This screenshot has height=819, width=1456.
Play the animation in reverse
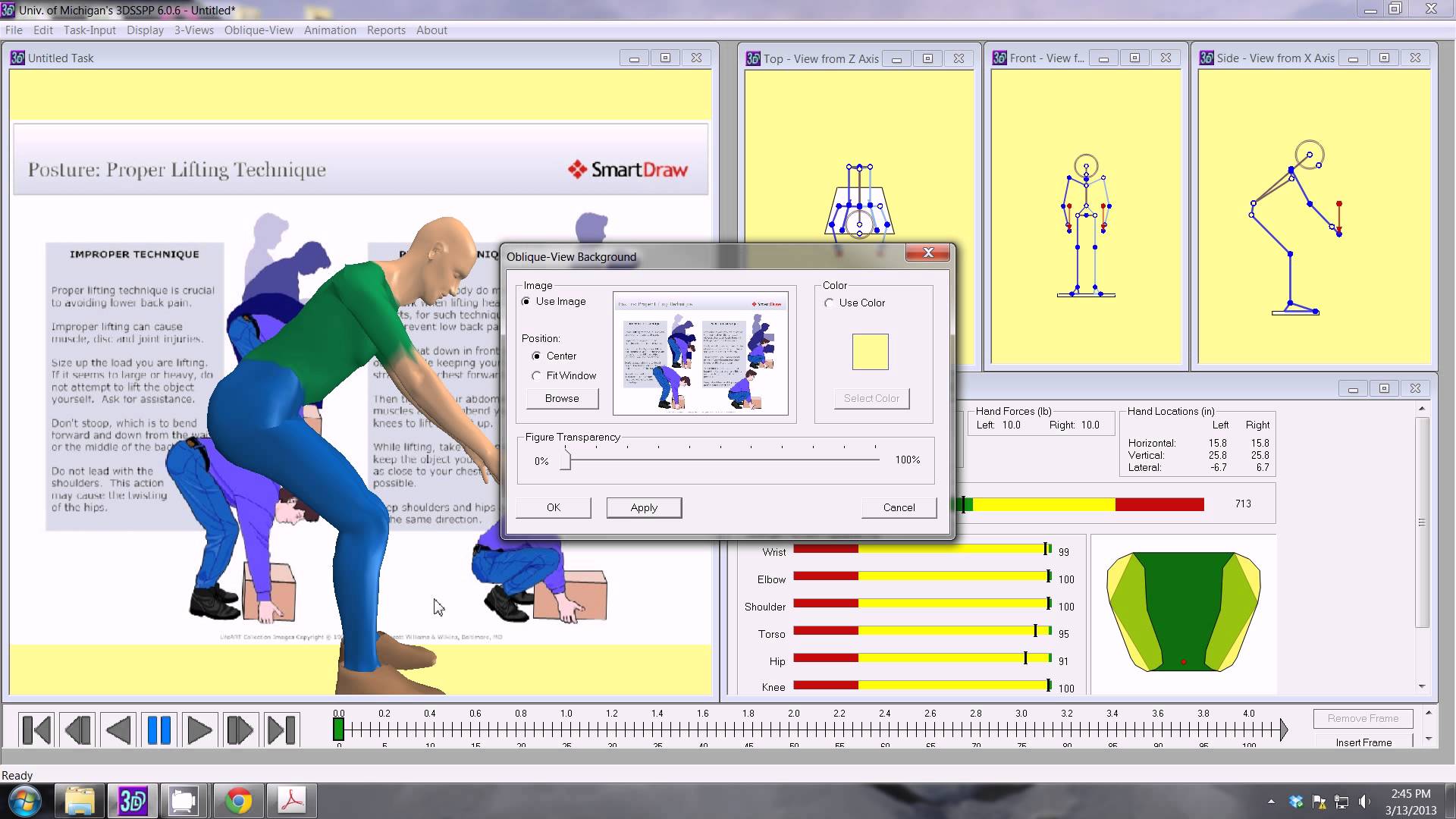tap(118, 730)
